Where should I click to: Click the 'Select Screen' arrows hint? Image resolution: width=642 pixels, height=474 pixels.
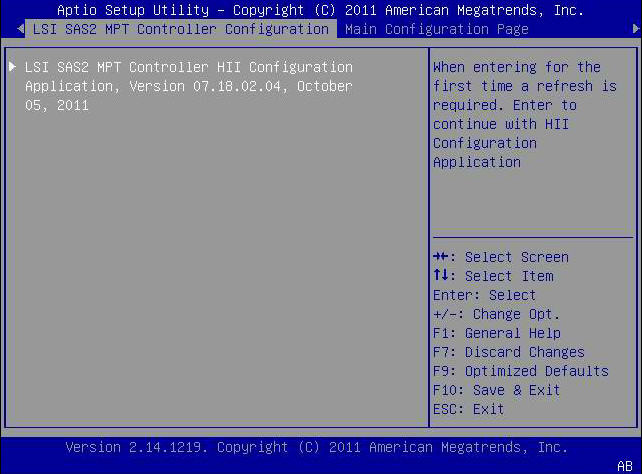[x=501, y=257]
